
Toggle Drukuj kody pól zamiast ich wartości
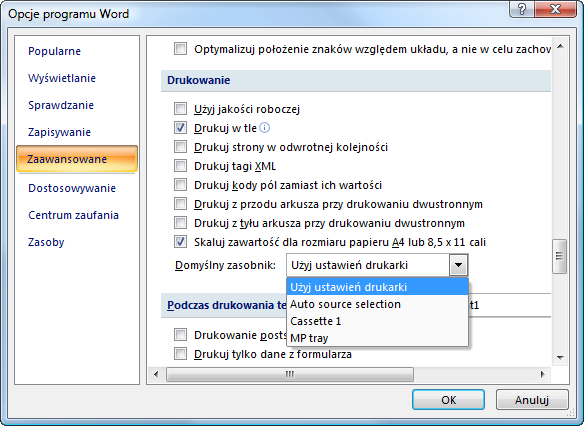coord(181,185)
